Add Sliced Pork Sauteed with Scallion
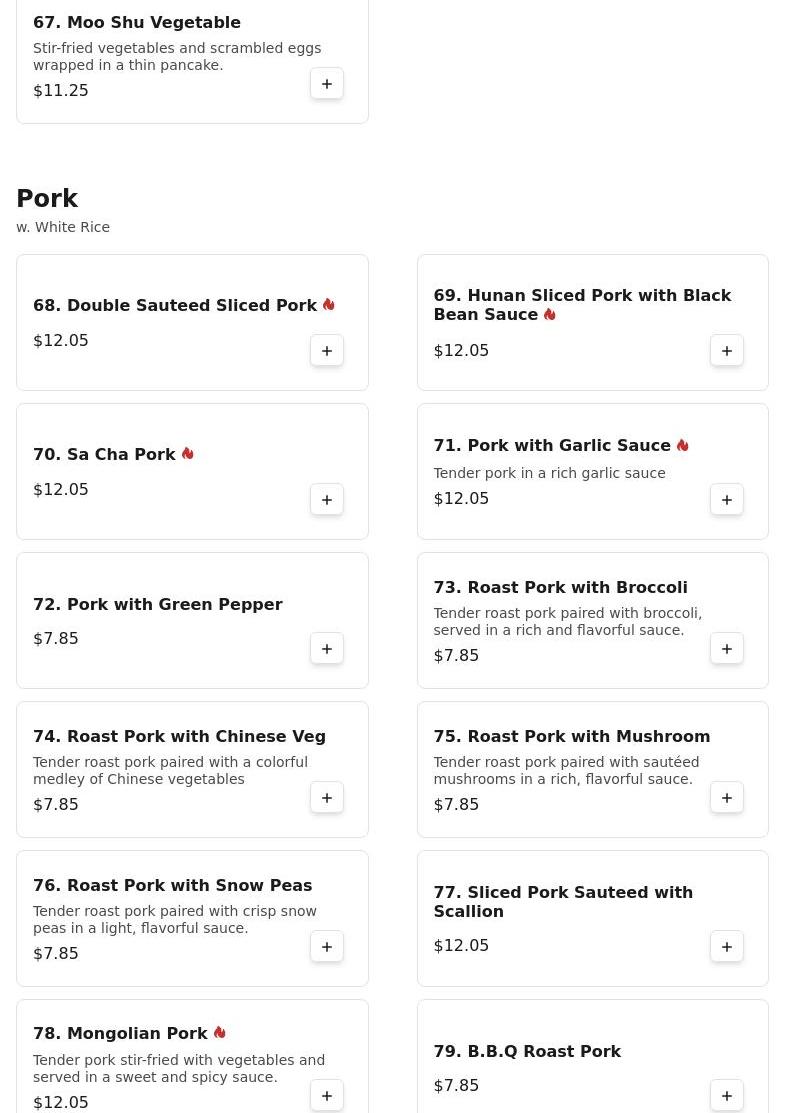This screenshot has height=1113, width=785. coord(727,947)
